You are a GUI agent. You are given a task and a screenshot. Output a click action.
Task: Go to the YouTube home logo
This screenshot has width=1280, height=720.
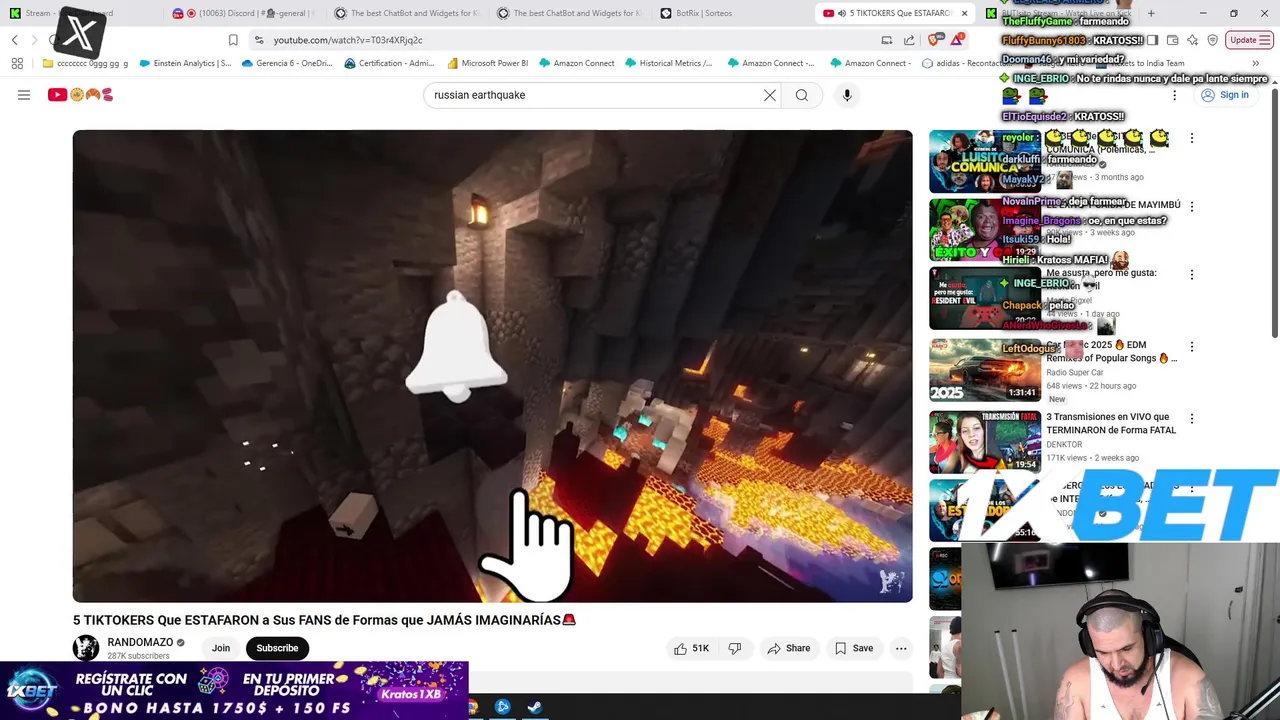[80, 95]
